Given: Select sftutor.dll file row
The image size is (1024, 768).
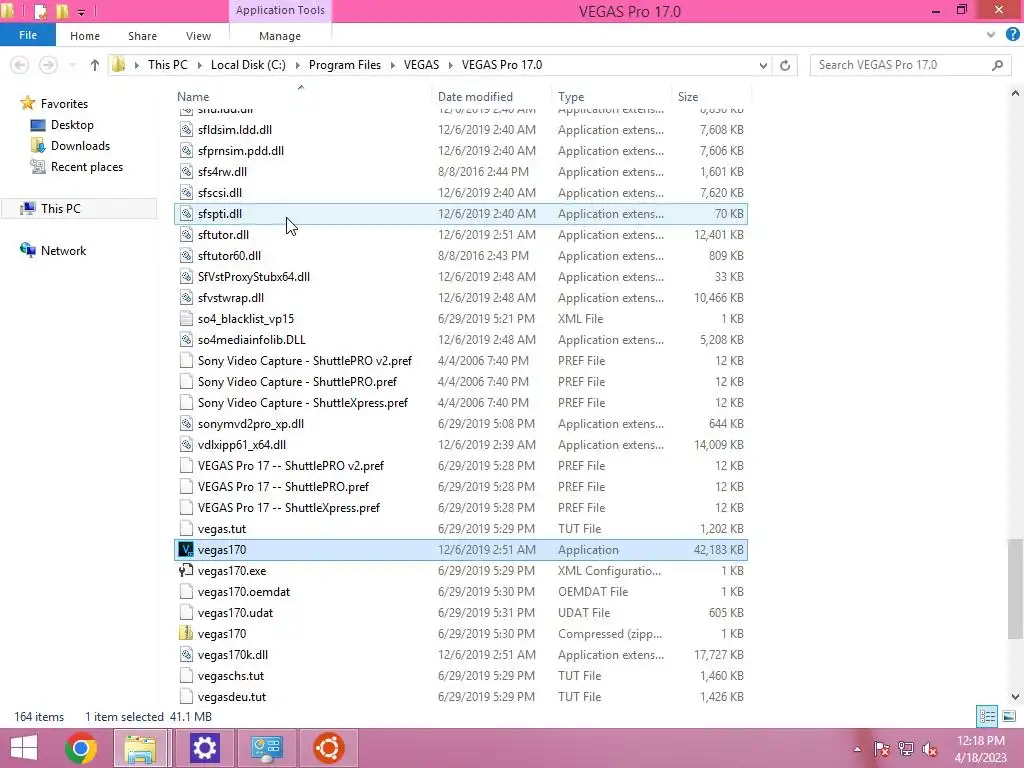Looking at the screenshot, I should 461,234.
